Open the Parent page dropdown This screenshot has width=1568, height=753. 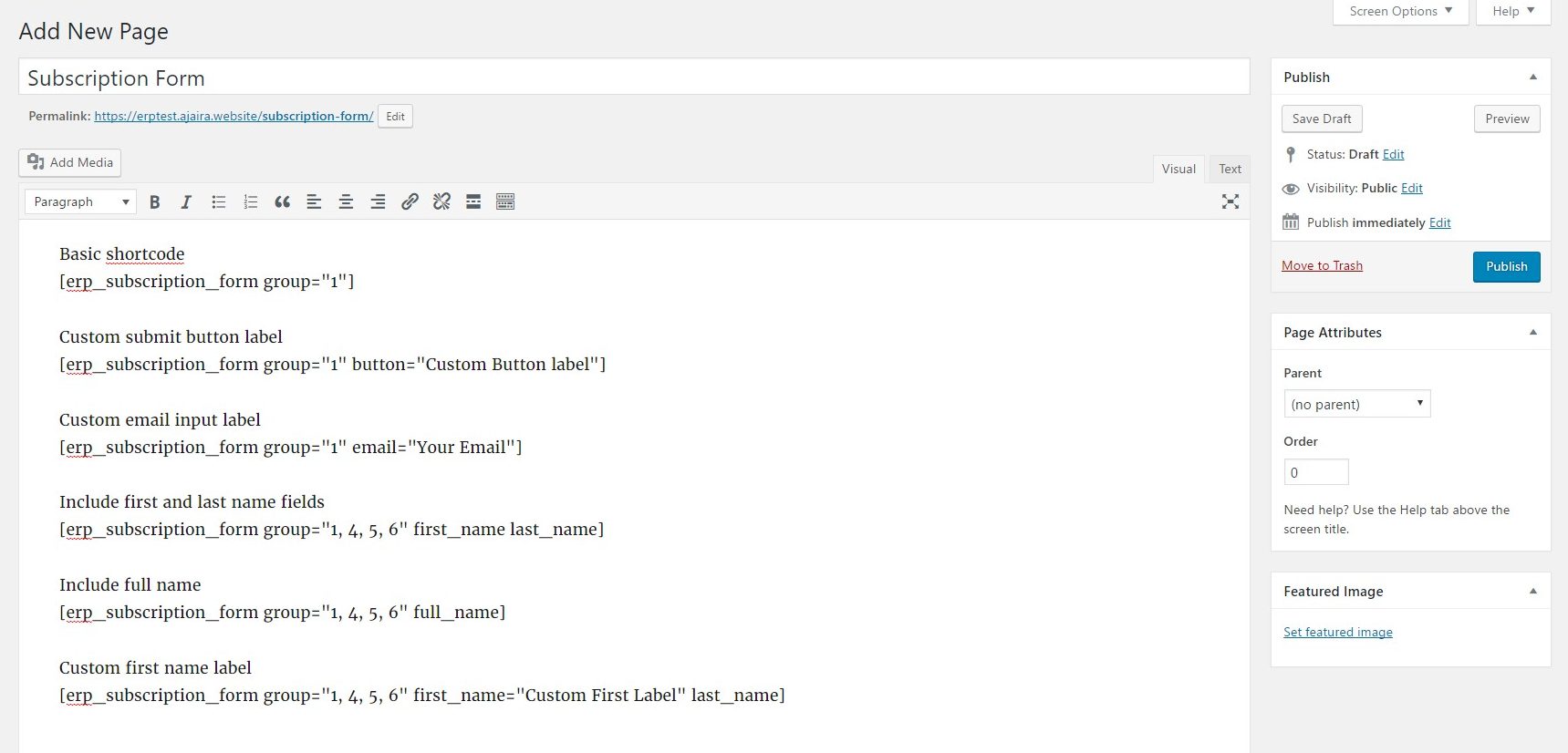[1356, 404]
